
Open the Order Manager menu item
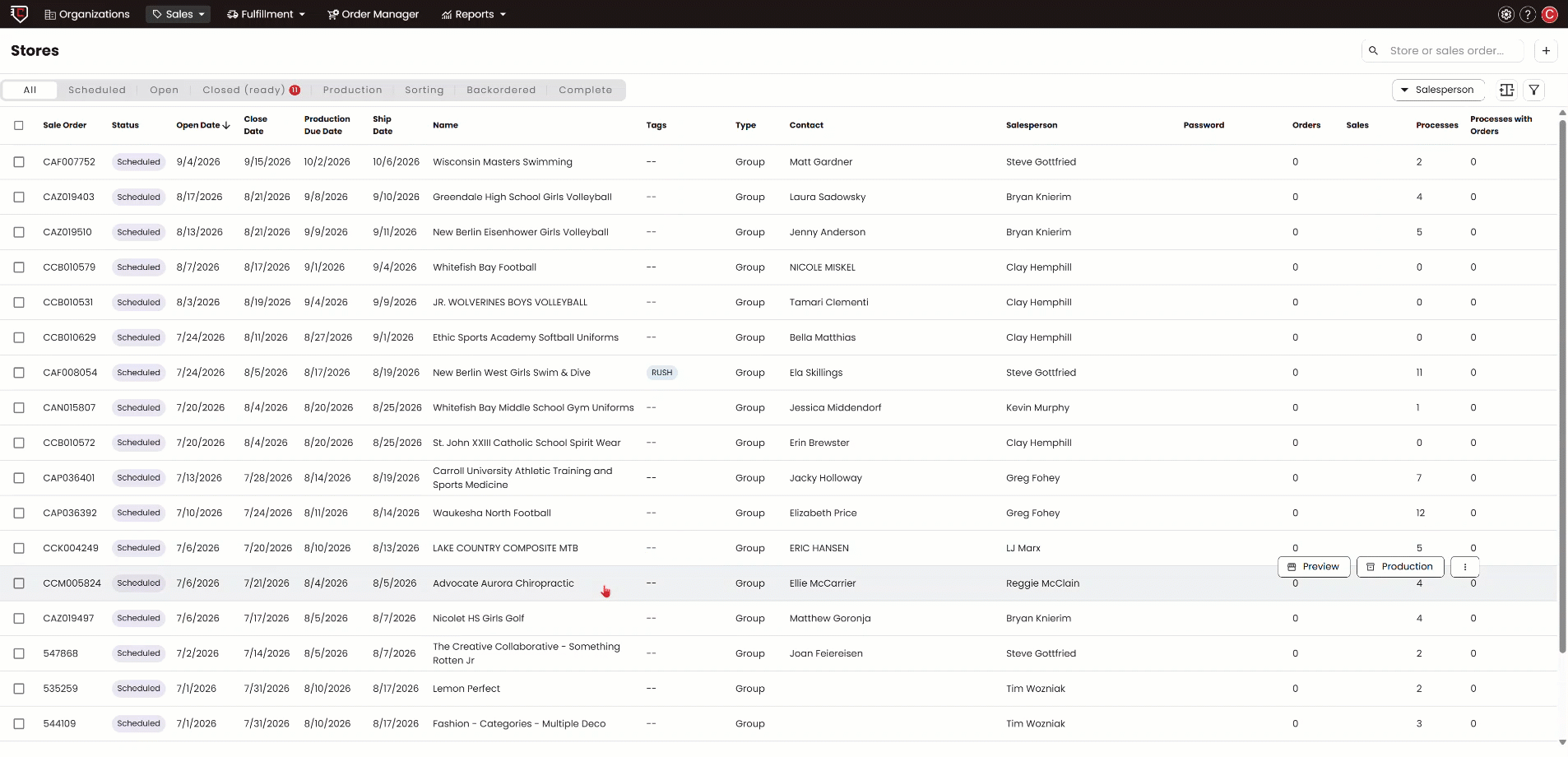click(x=373, y=14)
